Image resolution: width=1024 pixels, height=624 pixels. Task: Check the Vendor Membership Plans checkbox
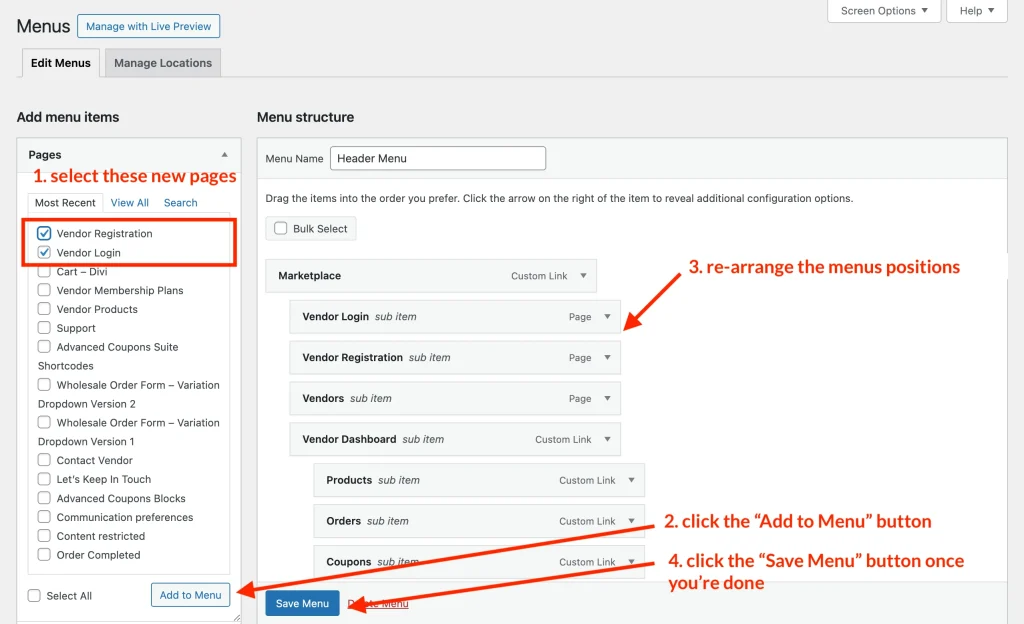tap(44, 291)
